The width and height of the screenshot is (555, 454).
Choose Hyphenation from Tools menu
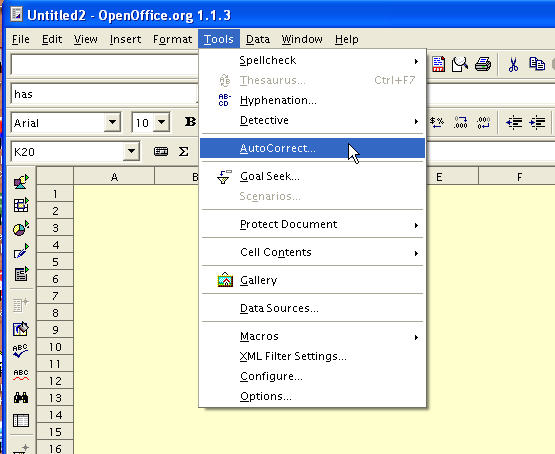coord(313,100)
